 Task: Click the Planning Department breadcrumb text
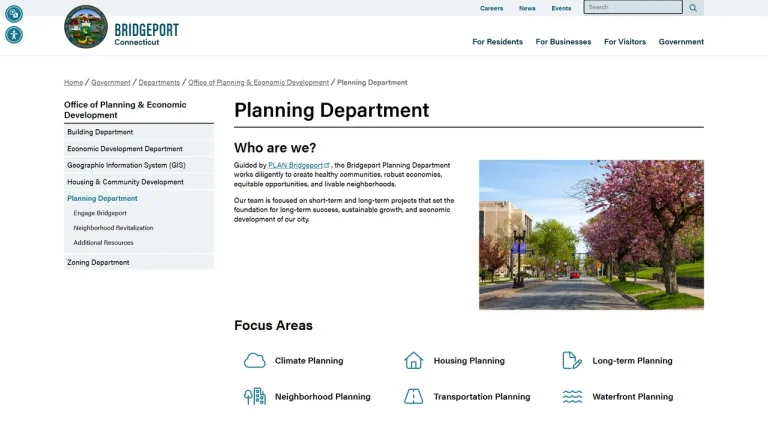pyautogui.click(x=372, y=82)
